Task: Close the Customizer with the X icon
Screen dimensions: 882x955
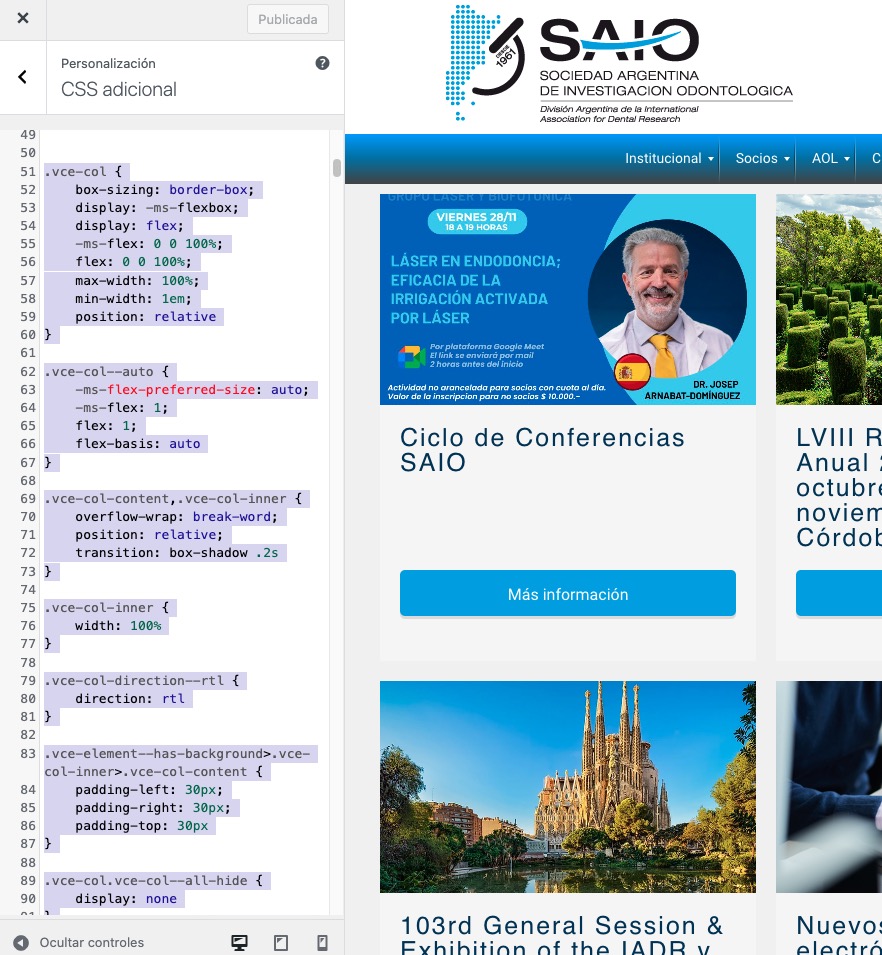Action: pyautogui.click(x=23, y=19)
